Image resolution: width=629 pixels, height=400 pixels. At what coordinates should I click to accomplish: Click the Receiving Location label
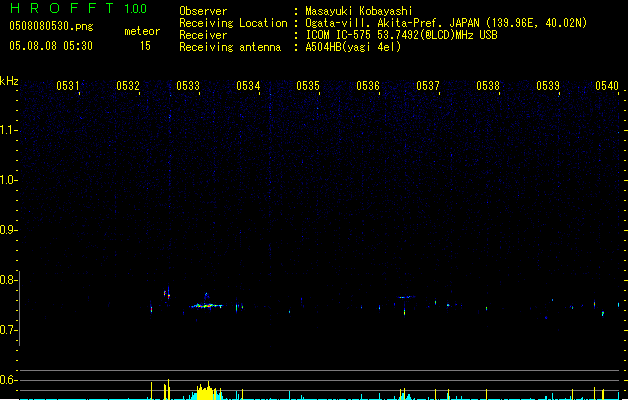click(x=233, y=23)
